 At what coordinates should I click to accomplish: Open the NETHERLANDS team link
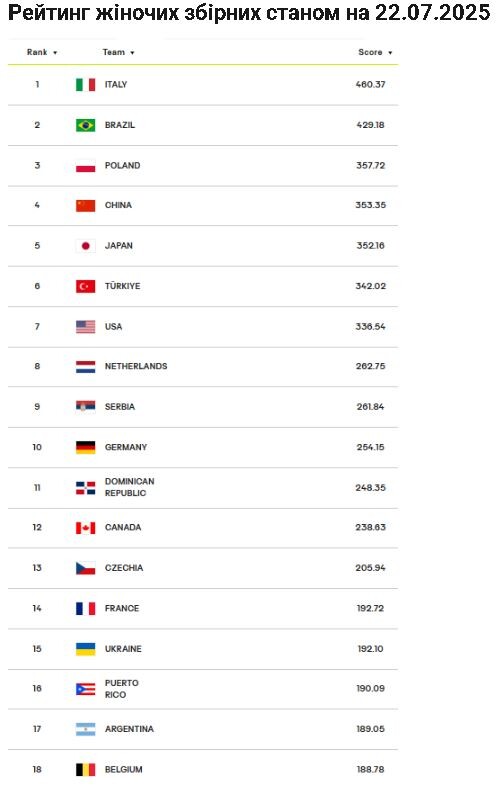click(136, 366)
